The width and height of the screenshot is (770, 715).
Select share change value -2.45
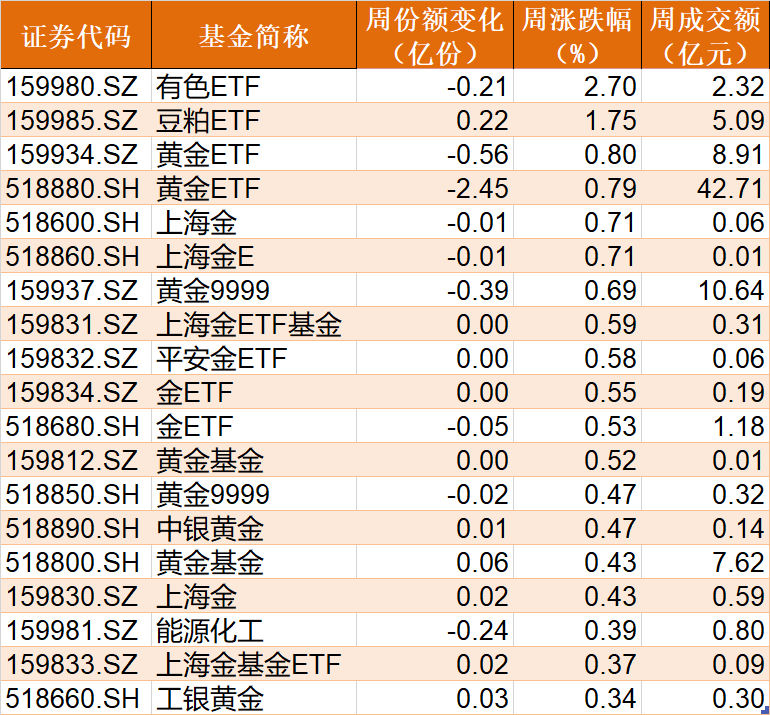click(477, 189)
